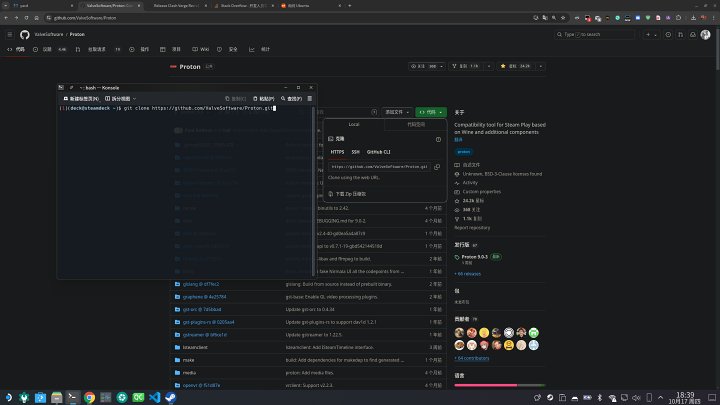
Task: Open the '+ 64 contributors' link
Action: tap(473, 357)
